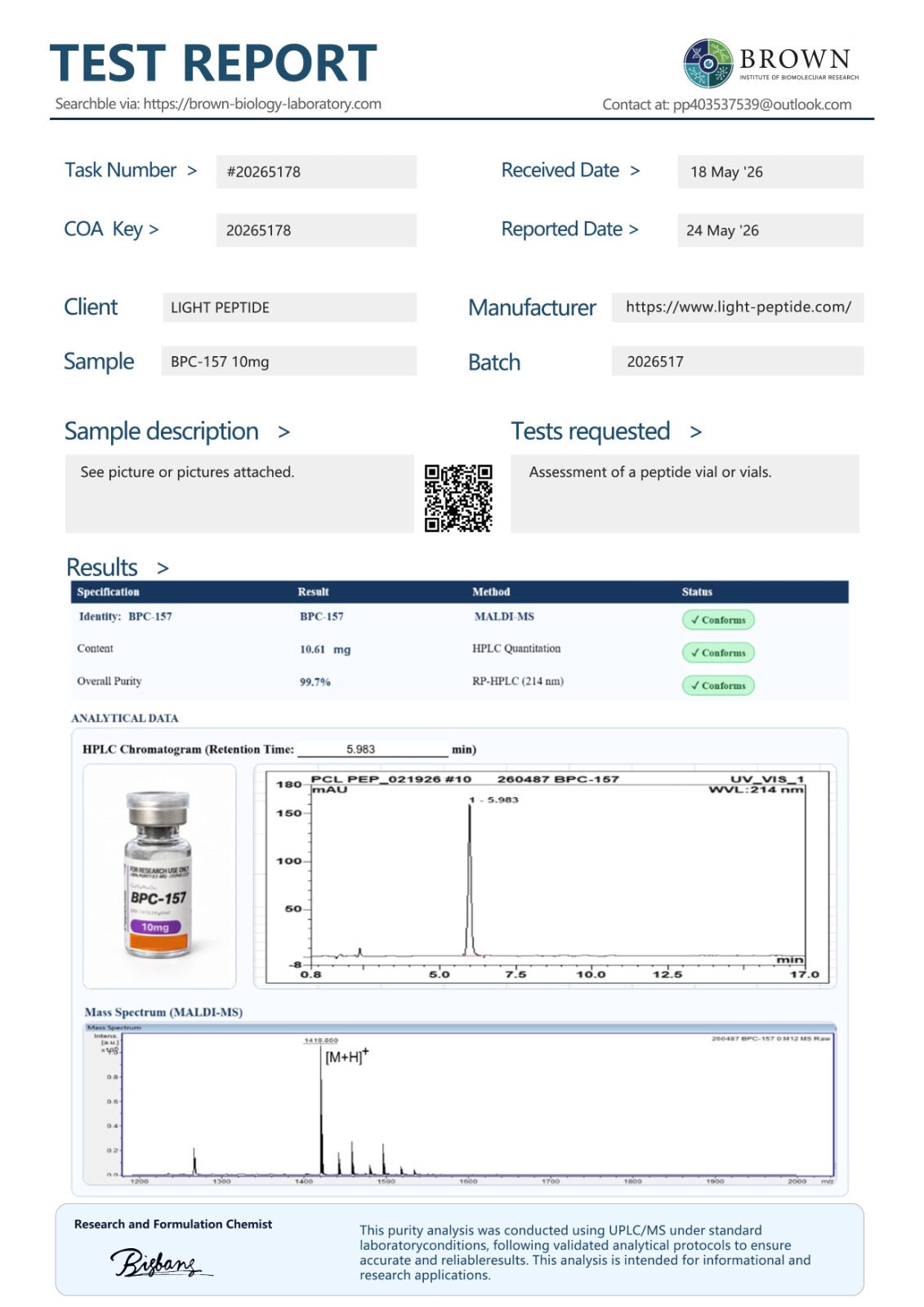Click the WVL:214 nm label on chromatogram
924x1307 pixels.
[x=756, y=790]
